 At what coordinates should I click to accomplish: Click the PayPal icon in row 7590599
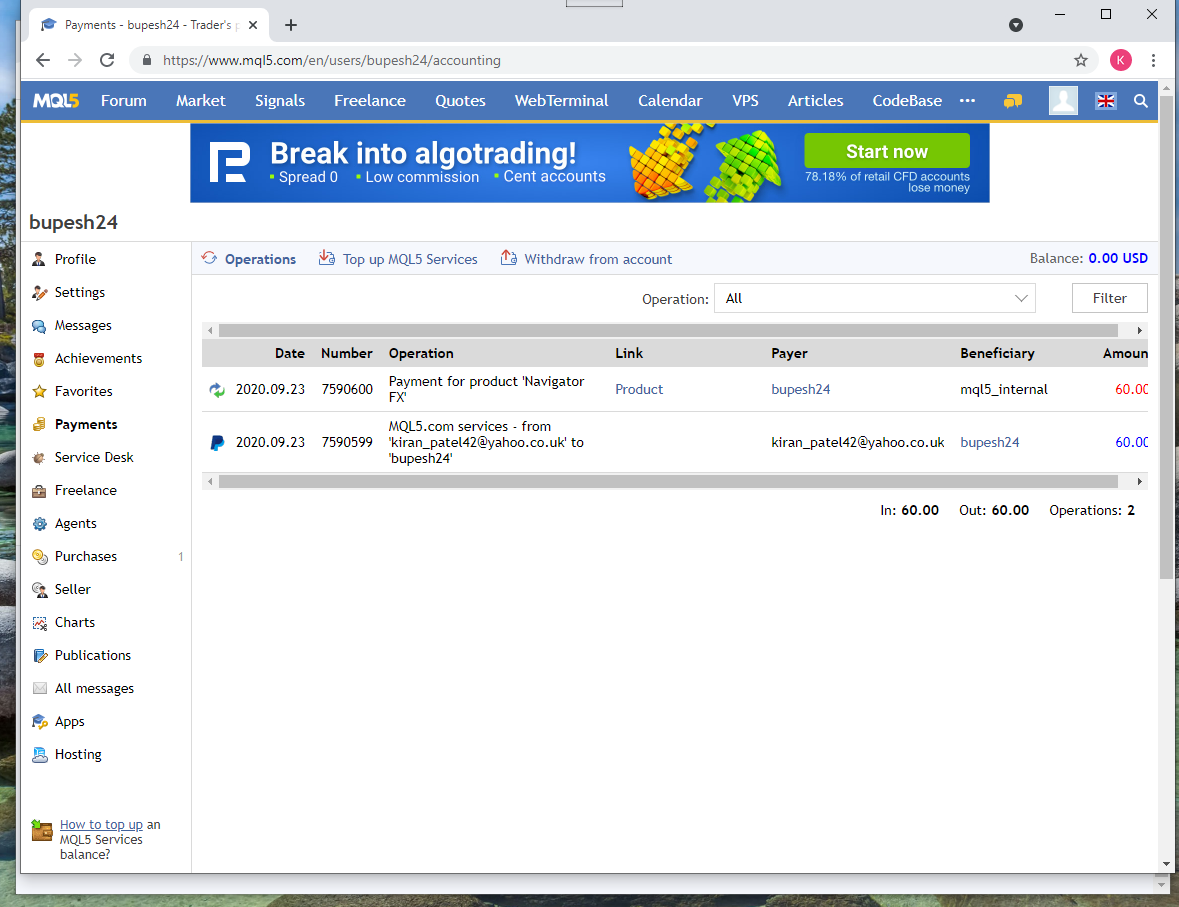coord(217,443)
